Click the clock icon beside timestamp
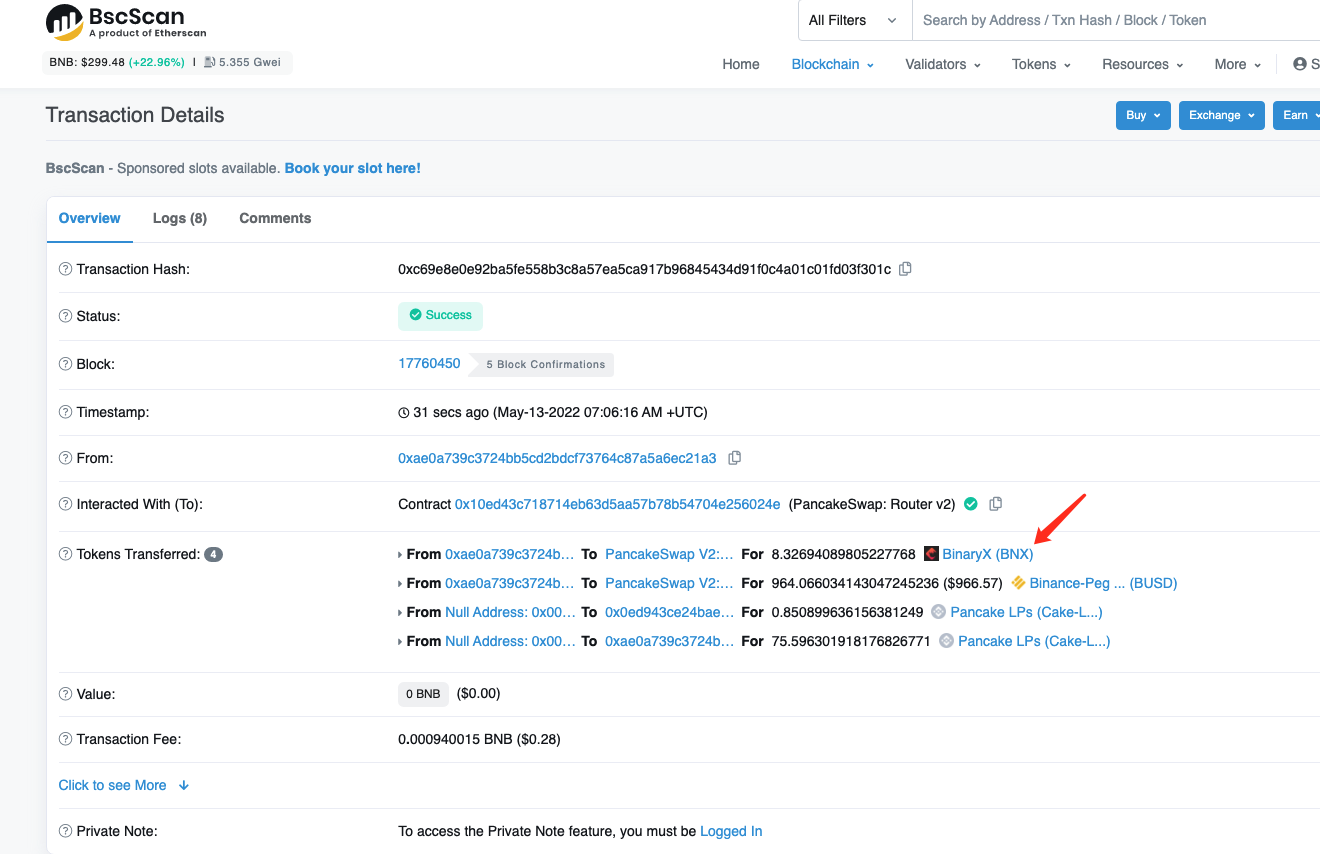This screenshot has height=854, width=1320. [x=404, y=412]
